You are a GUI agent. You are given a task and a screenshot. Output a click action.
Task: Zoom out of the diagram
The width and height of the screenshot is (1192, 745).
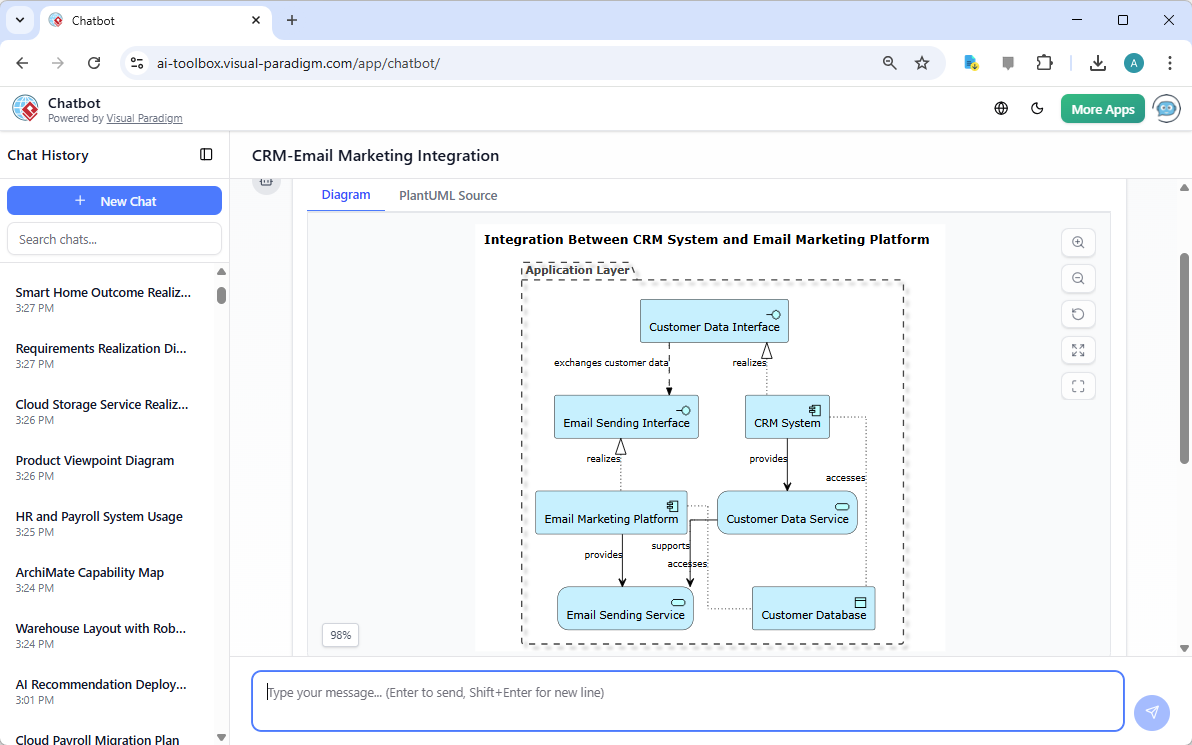(x=1078, y=278)
